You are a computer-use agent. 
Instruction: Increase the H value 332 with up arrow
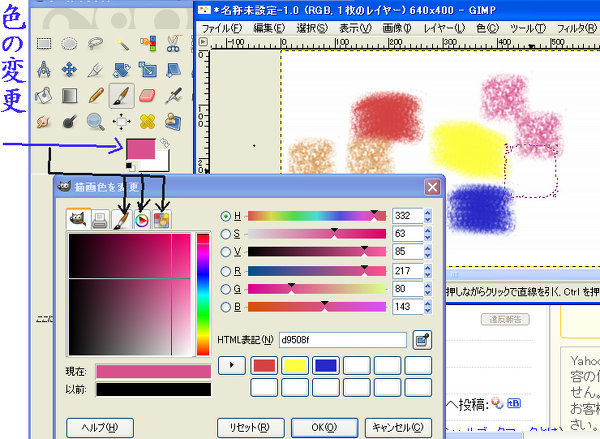428,212
